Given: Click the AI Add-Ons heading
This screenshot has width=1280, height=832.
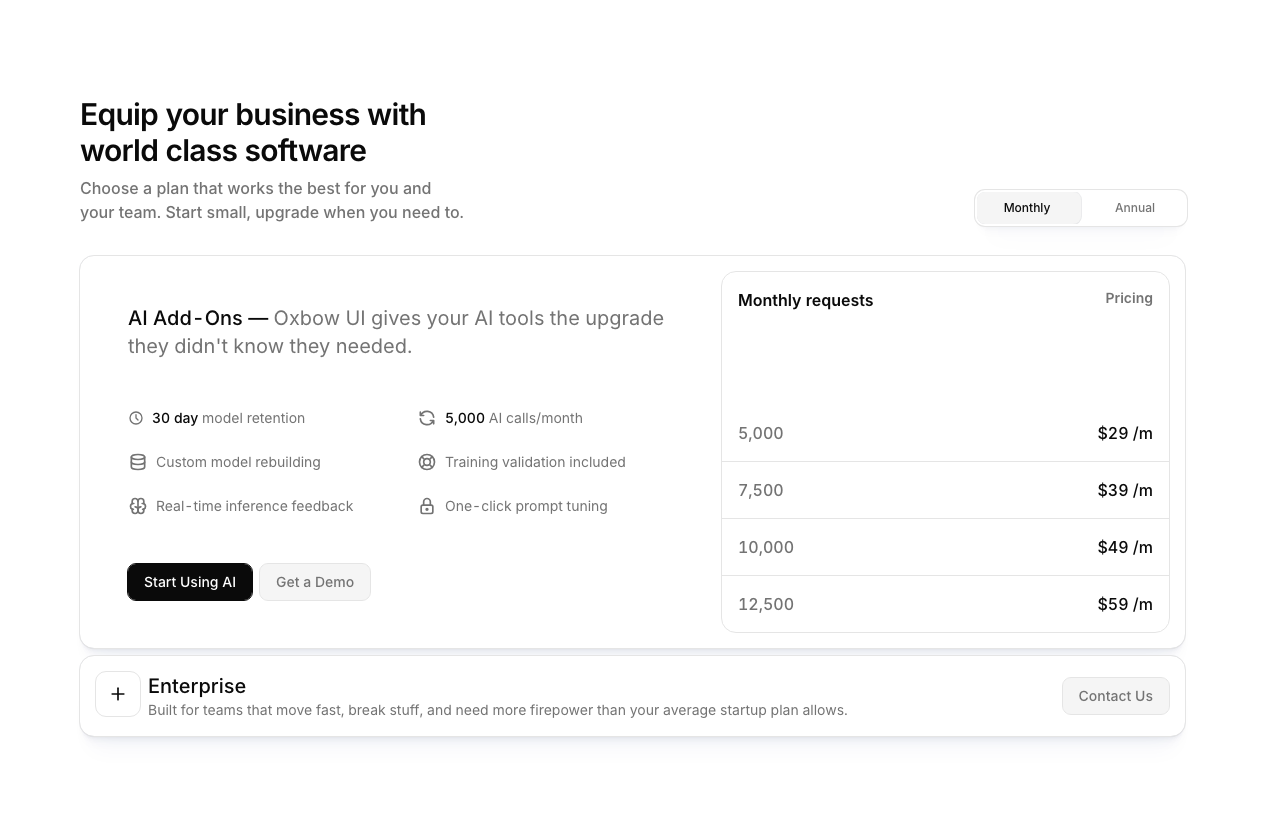Looking at the screenshot, I should [185, 318].
